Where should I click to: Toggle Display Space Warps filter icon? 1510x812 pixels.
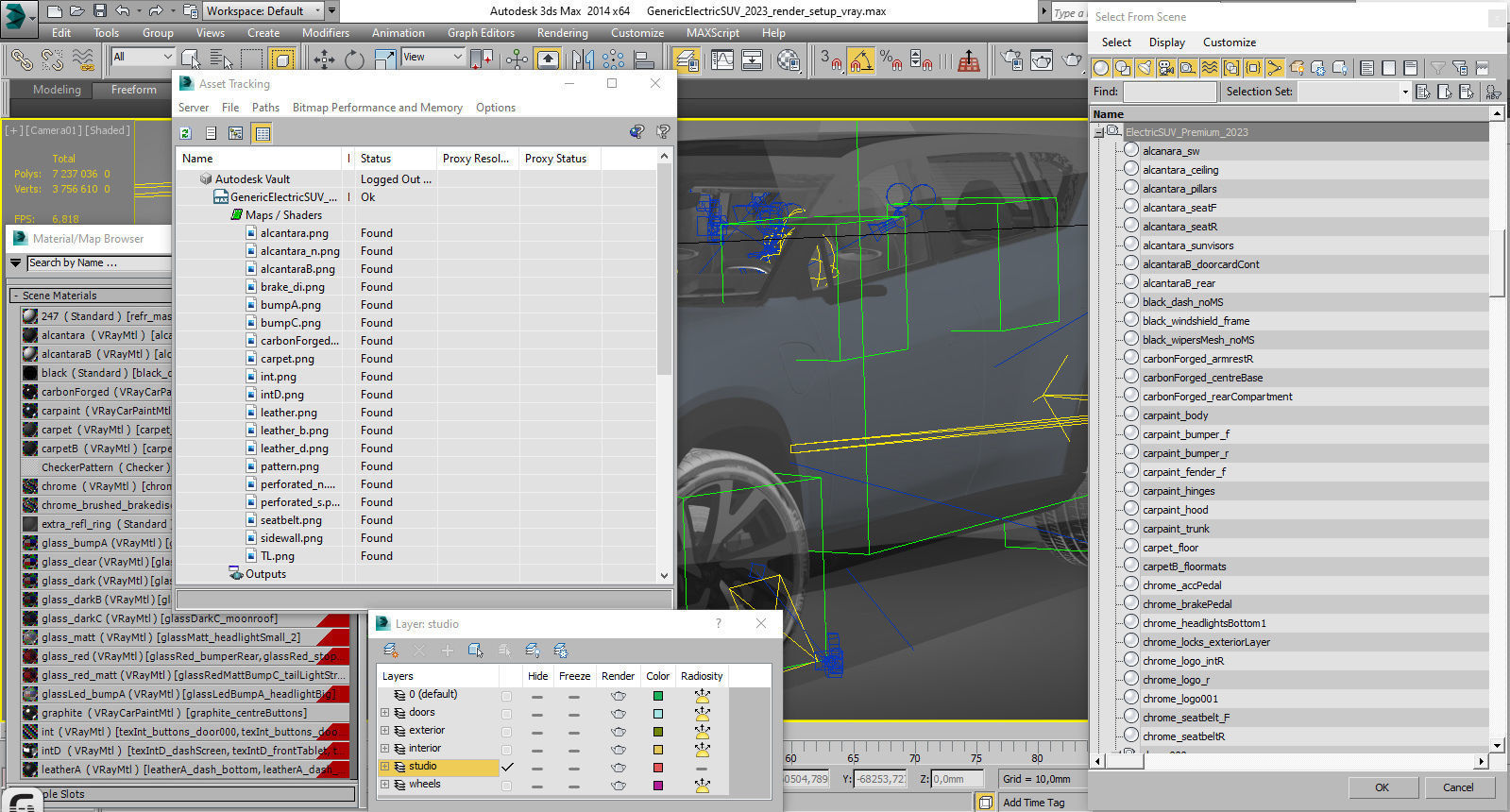(x=1210, y=68)
